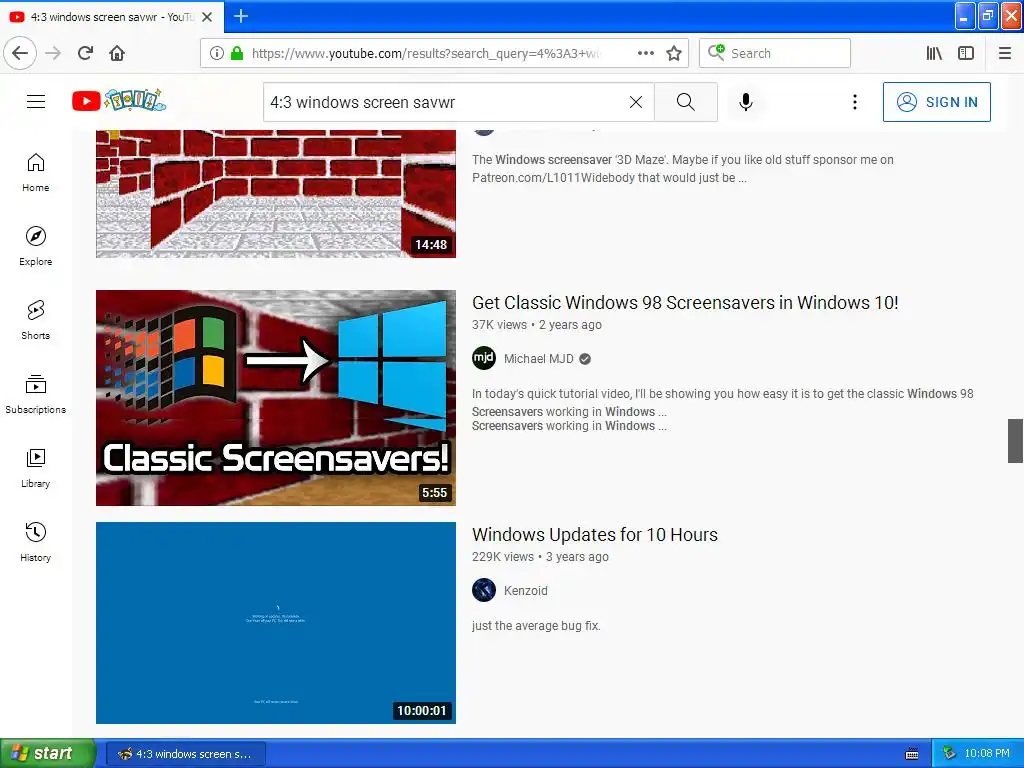Open page actions three-dot menu in address bar
Viewport: 1024px width, 768px height.
pos(645,53)
